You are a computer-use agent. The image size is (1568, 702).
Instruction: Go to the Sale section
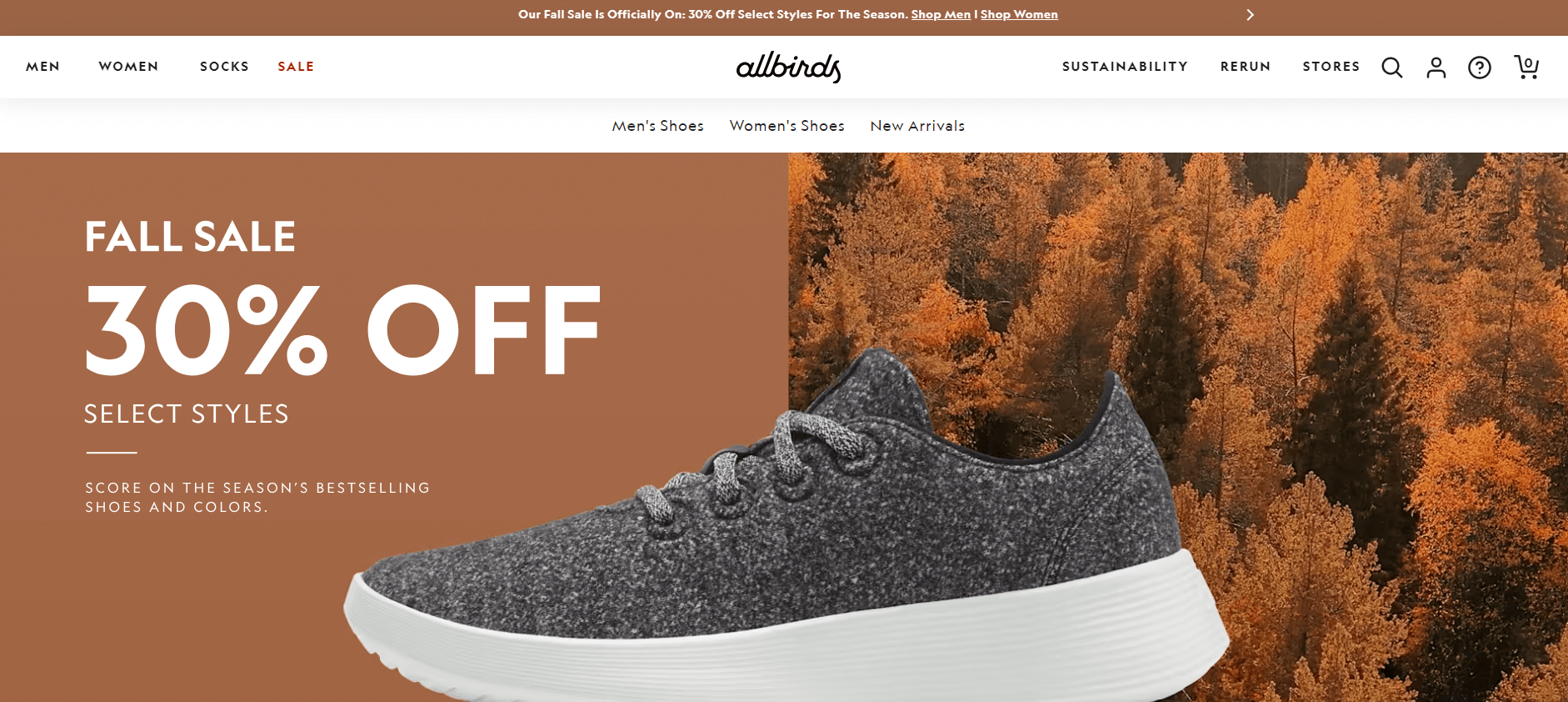click(296, 67)
